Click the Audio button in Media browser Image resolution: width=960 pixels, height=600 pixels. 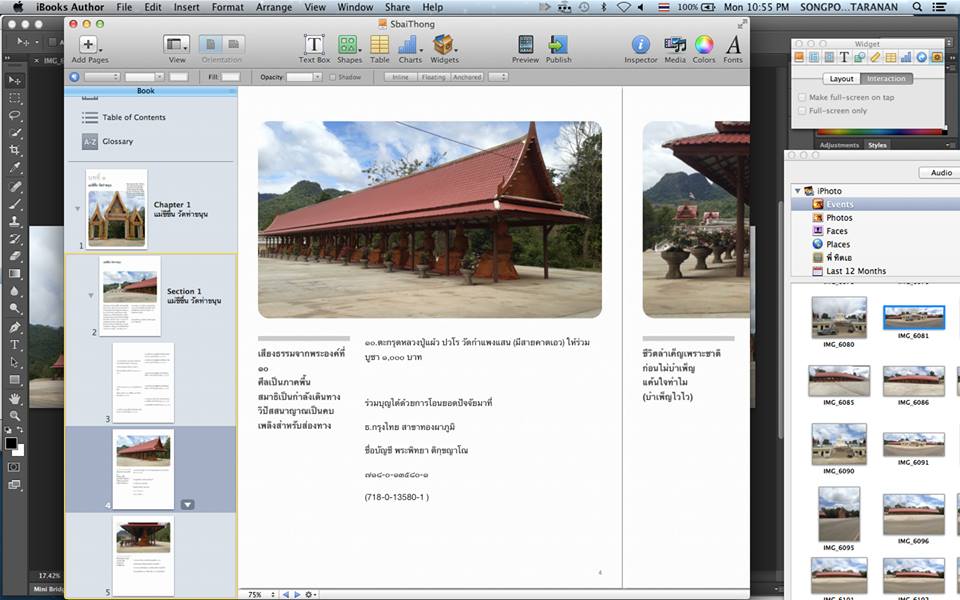(x=941, y=173)
